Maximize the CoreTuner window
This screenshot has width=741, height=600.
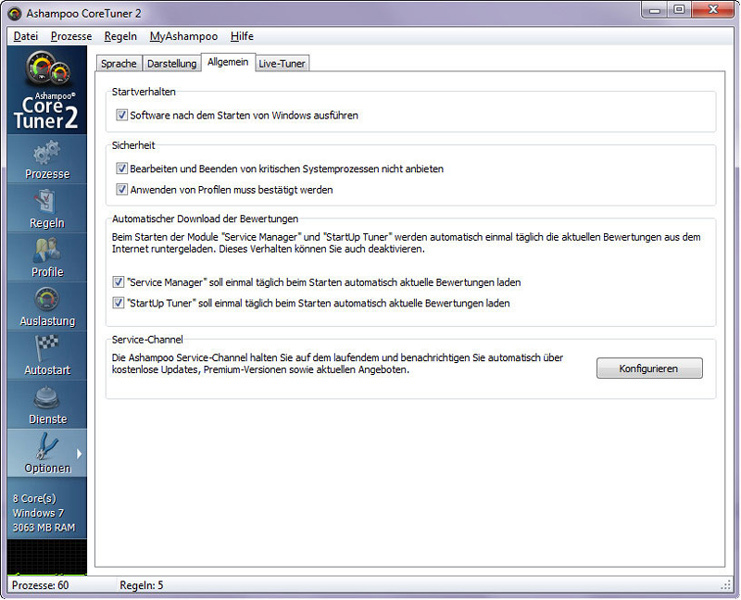tap(679, 9)
